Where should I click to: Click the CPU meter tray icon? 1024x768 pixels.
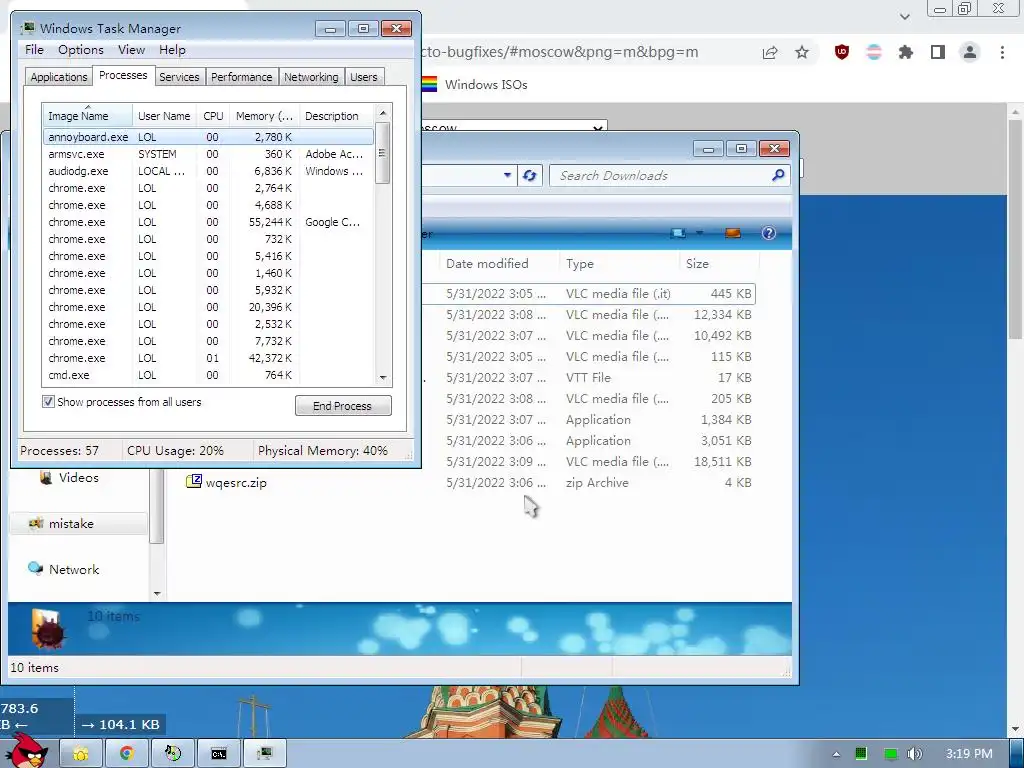click(x=861, y=754)
